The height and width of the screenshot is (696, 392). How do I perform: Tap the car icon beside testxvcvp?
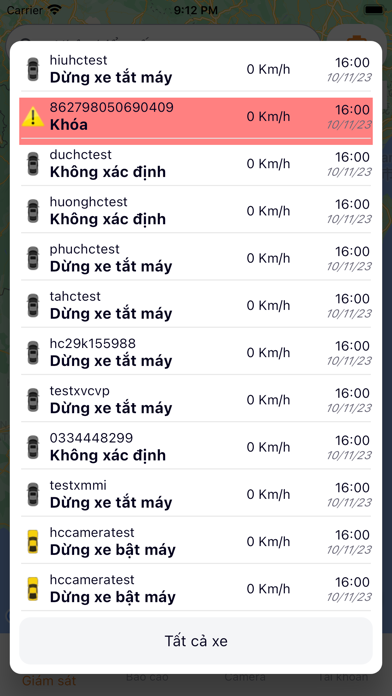tap(33, 400)
